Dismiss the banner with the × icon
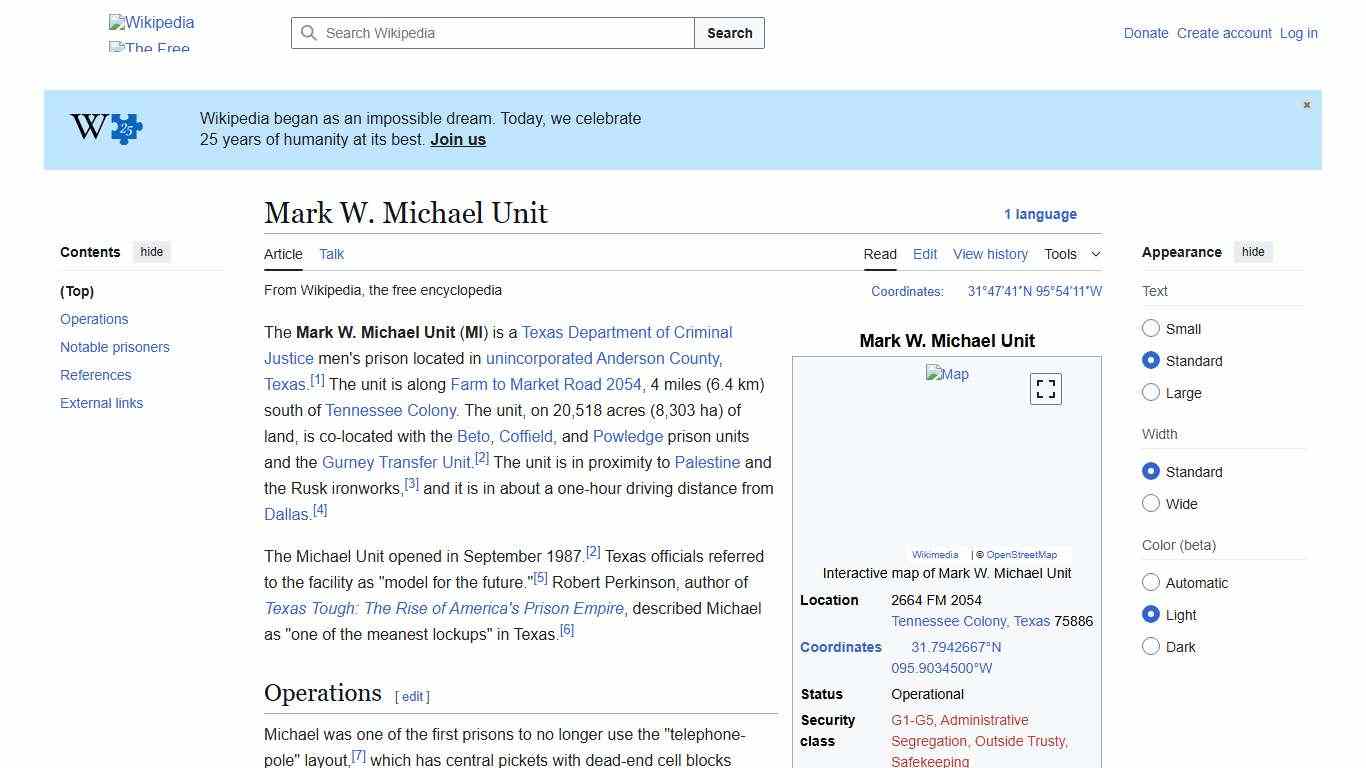This screenshot has width=1366, height=768. [x=1306, y=104]
